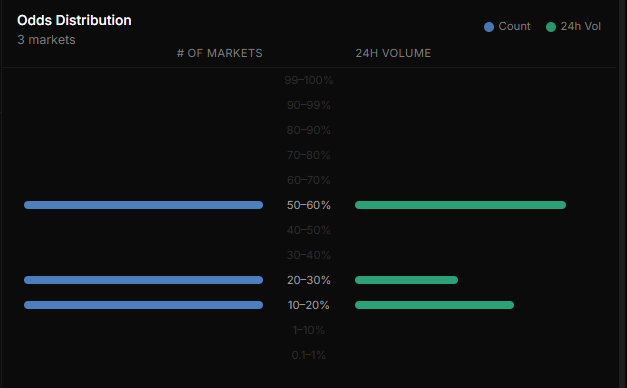Click the dimmed 40–50% range label
The image size is (627, 388).
click(309, 230)
